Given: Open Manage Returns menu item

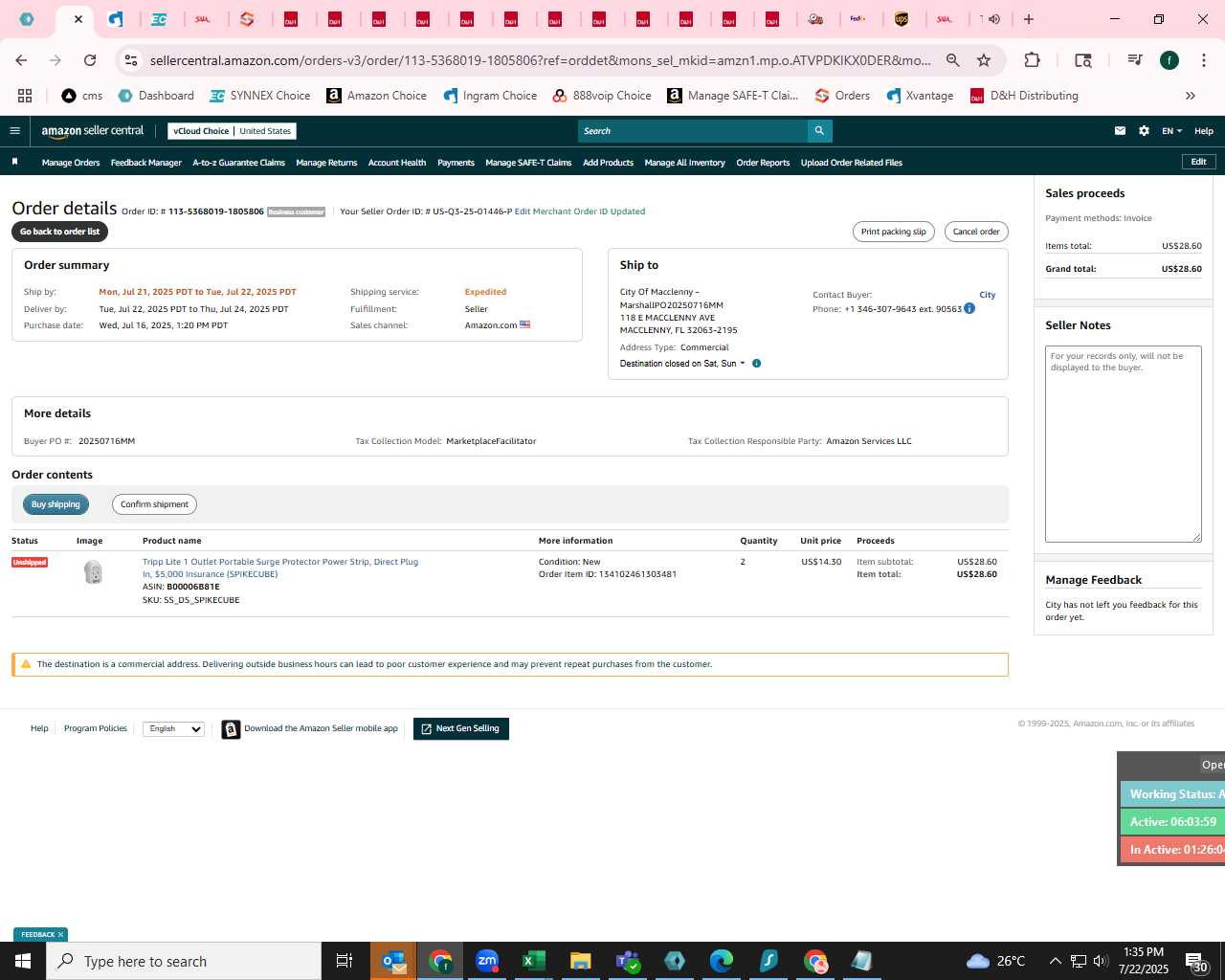Looking at the screenshot, I should pyautogui.click(x=326, y=163).
